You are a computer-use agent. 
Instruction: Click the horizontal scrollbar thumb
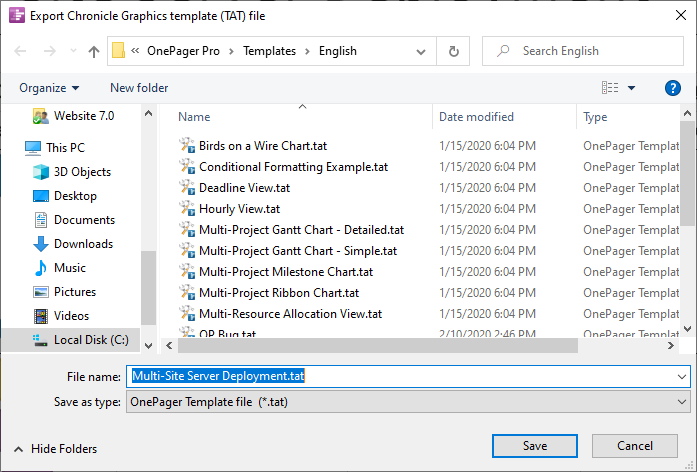[x=378, y=345]
